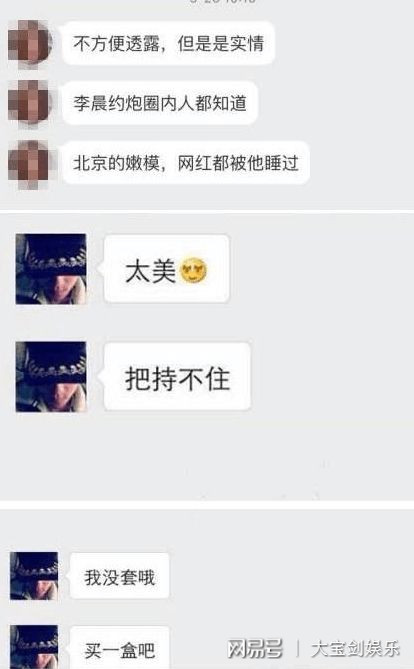Click the 网易号 watermark logo
Image resolution: width=414 pixels, height=669 pixels.
click(255, 649)
